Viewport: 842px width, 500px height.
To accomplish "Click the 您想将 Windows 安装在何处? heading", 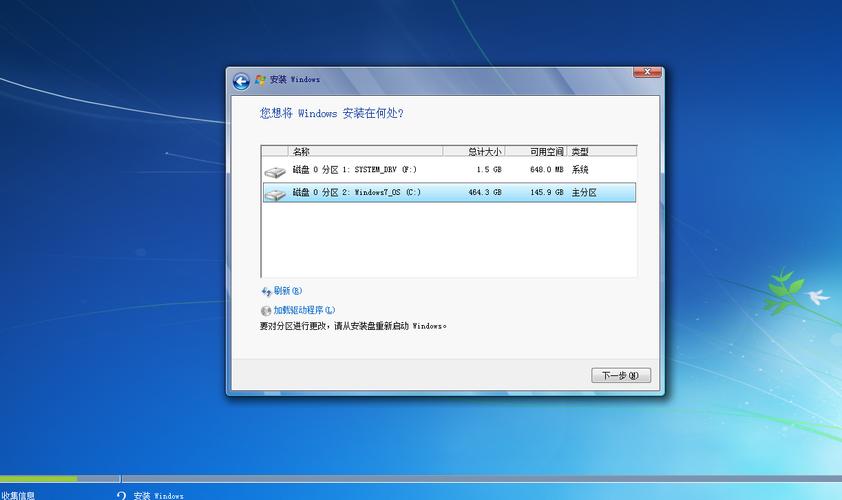I will [332, 113].
